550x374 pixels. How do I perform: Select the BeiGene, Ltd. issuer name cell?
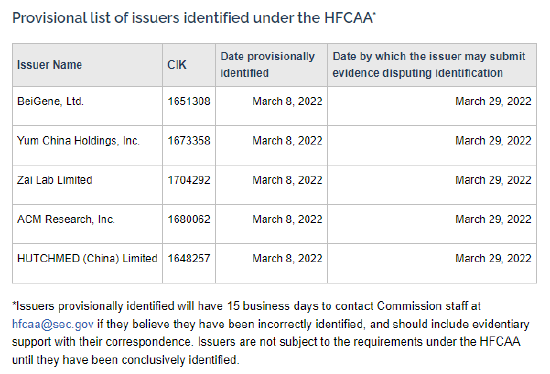tap(87, 106)
